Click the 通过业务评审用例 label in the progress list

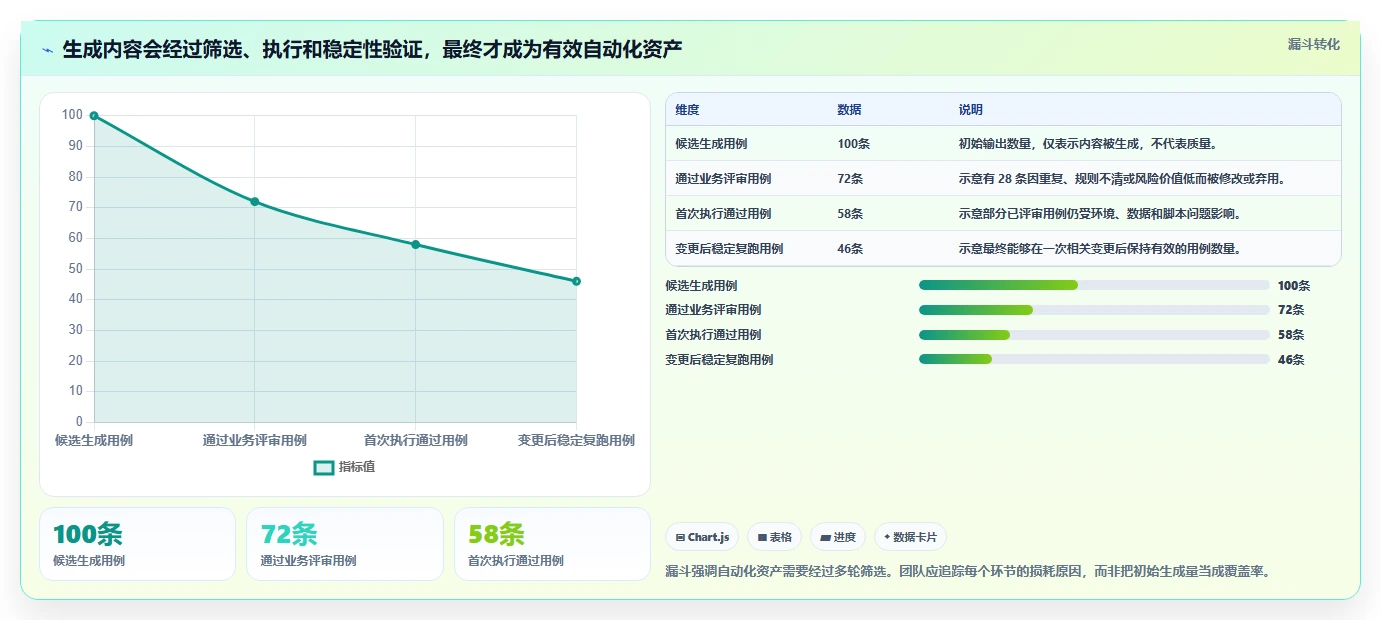point(713,311)
